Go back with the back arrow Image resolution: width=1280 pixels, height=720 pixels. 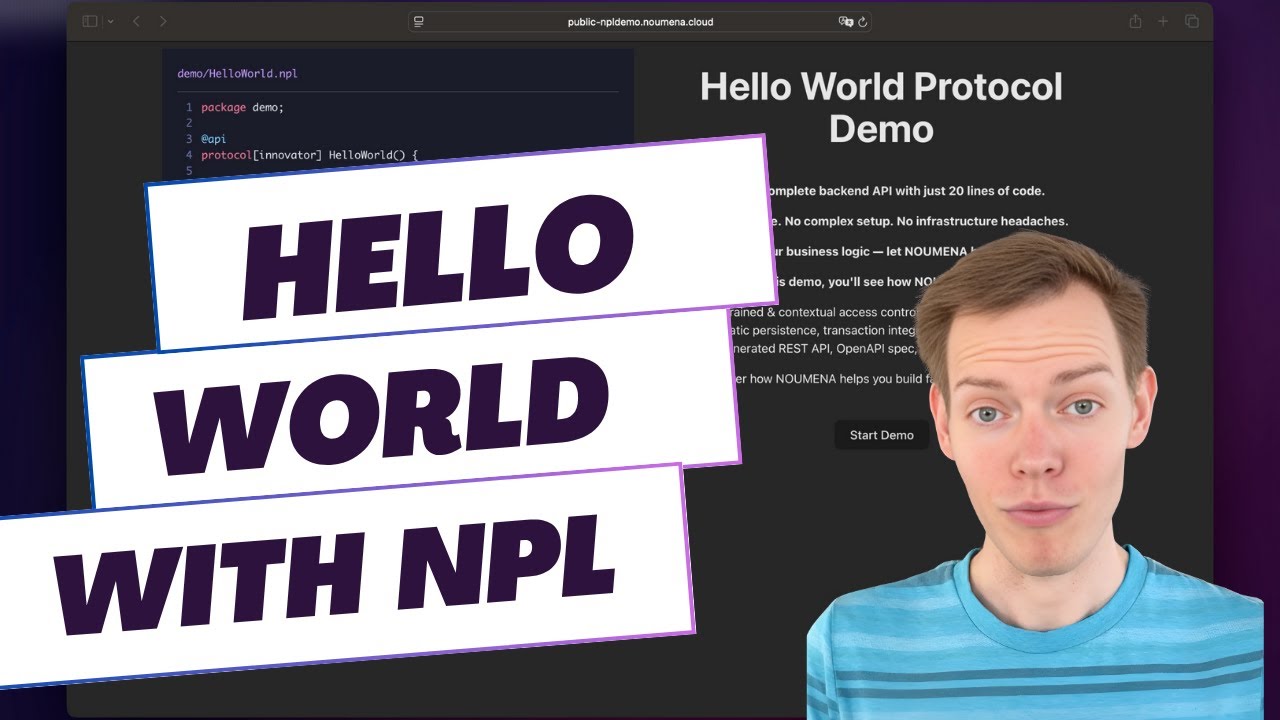click(137, 21)
